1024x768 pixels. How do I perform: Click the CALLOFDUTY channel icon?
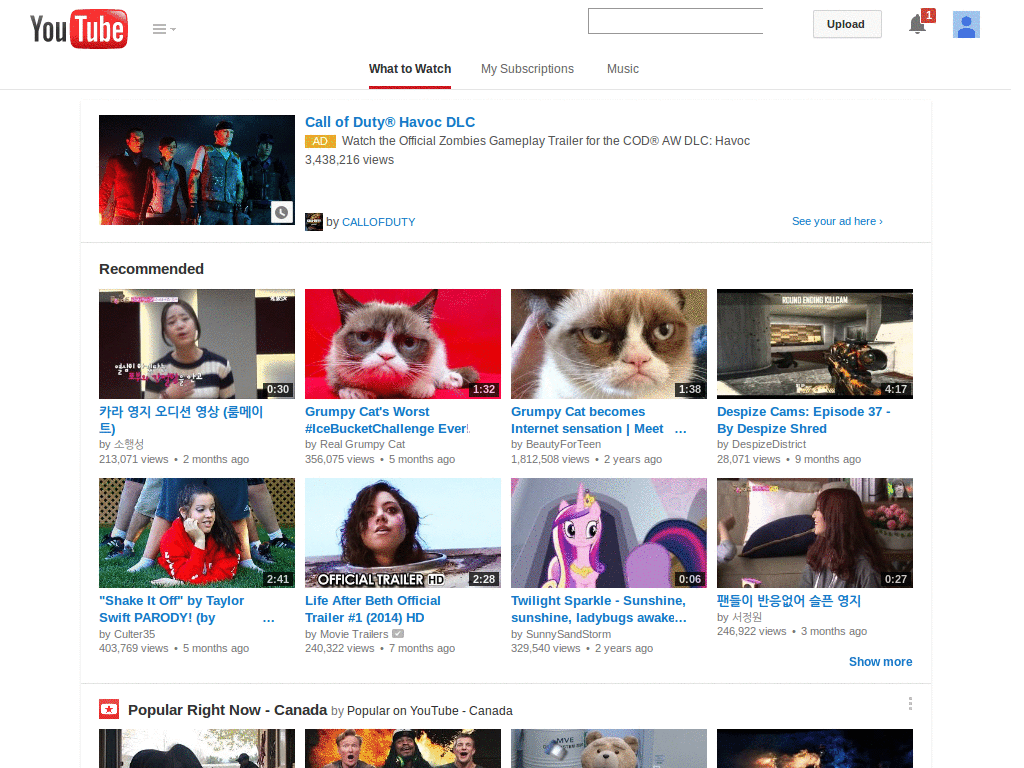(x=313, y=221)
